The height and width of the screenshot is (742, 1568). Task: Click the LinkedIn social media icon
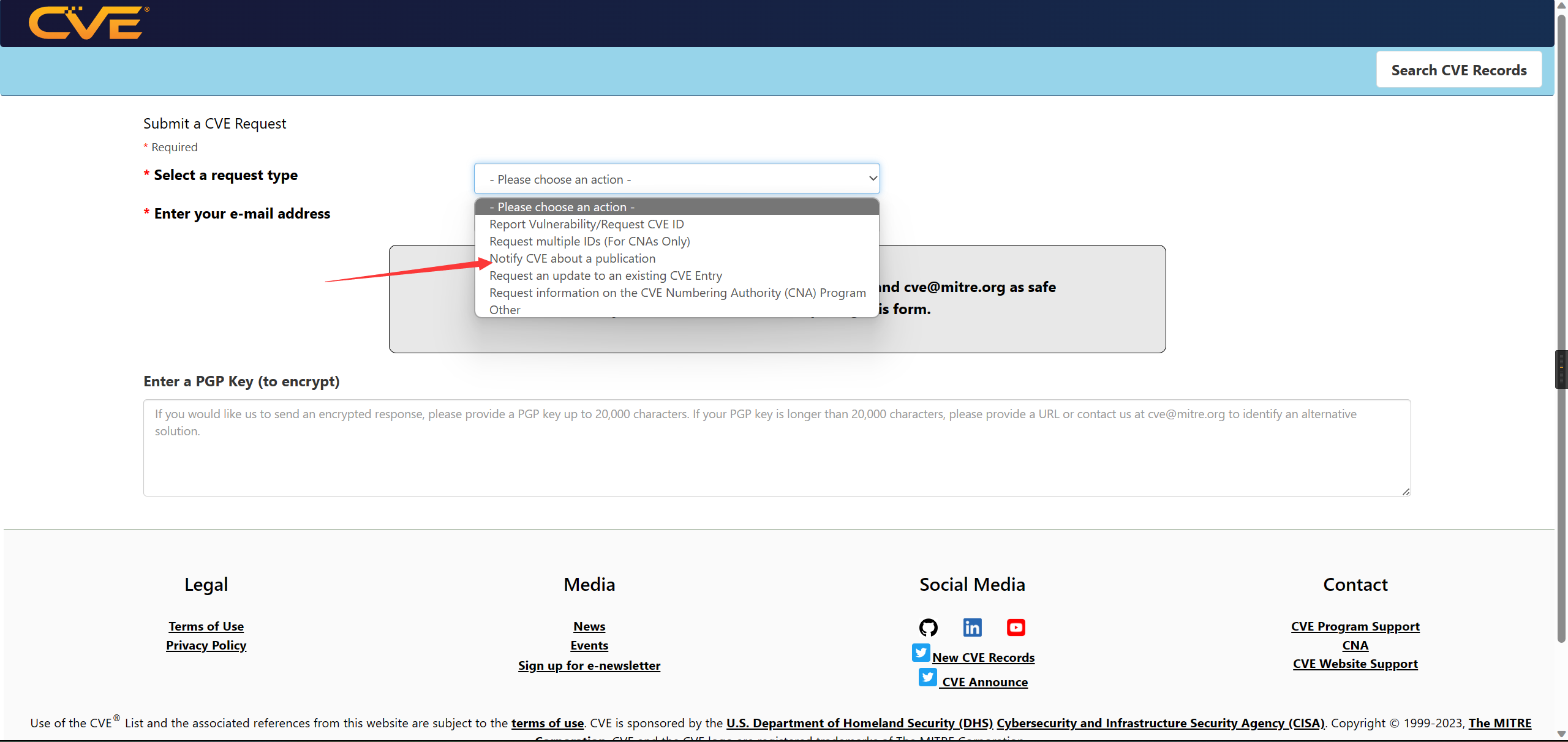pyautogui.click(x=971, y=628)
